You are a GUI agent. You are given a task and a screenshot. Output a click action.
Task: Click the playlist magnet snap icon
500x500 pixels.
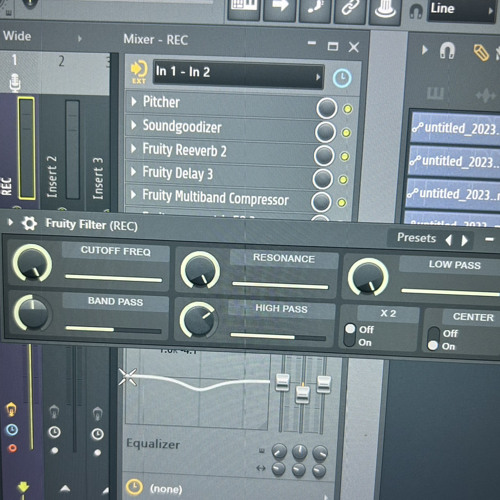point(447,51)
